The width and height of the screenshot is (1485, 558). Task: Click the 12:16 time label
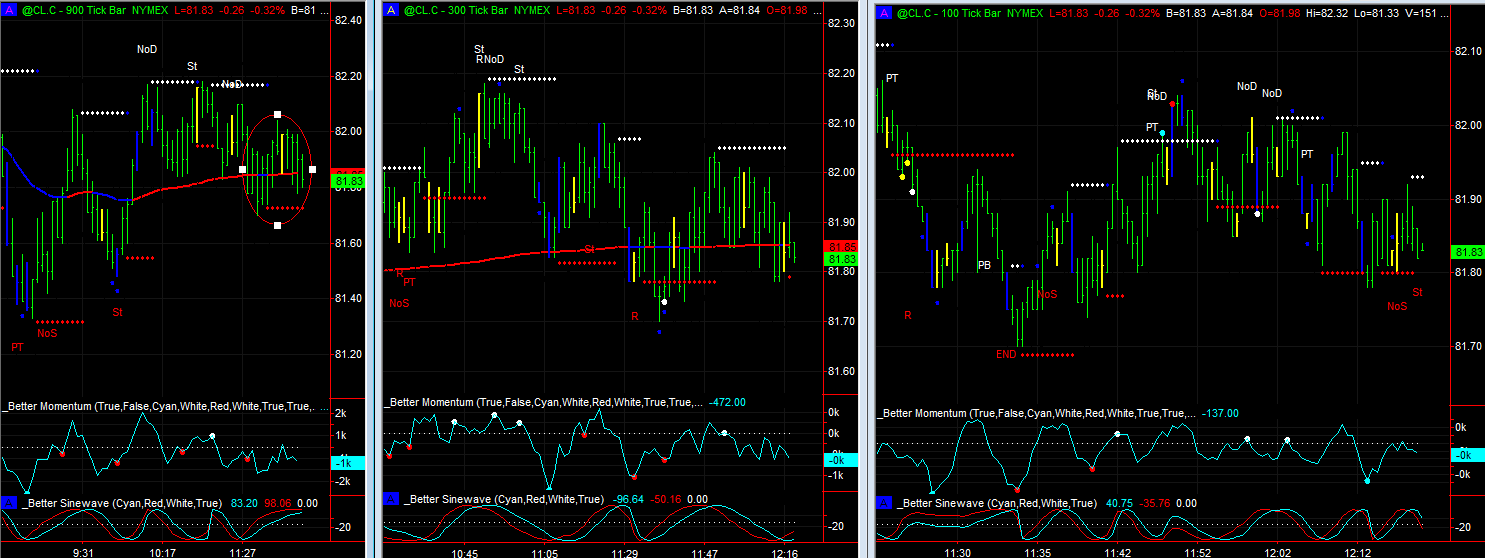tap(786, 552)
